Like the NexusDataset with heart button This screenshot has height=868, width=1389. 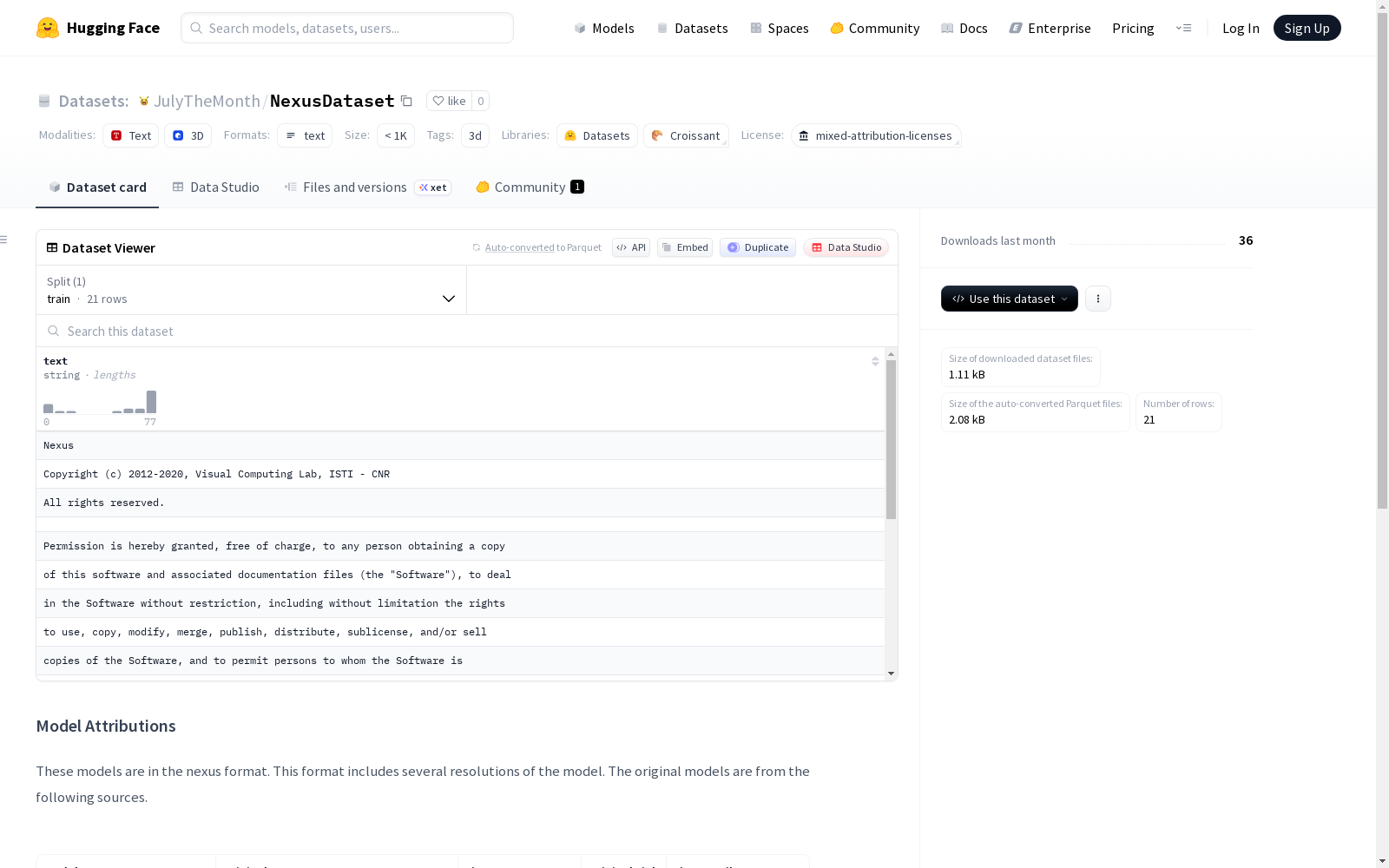449,101
